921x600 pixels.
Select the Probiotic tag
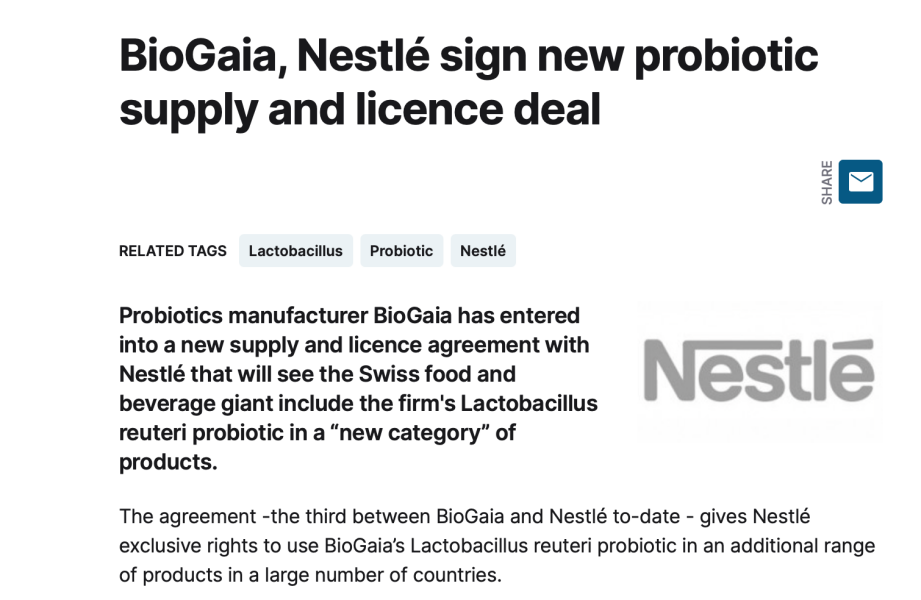[x=401, y=251]
